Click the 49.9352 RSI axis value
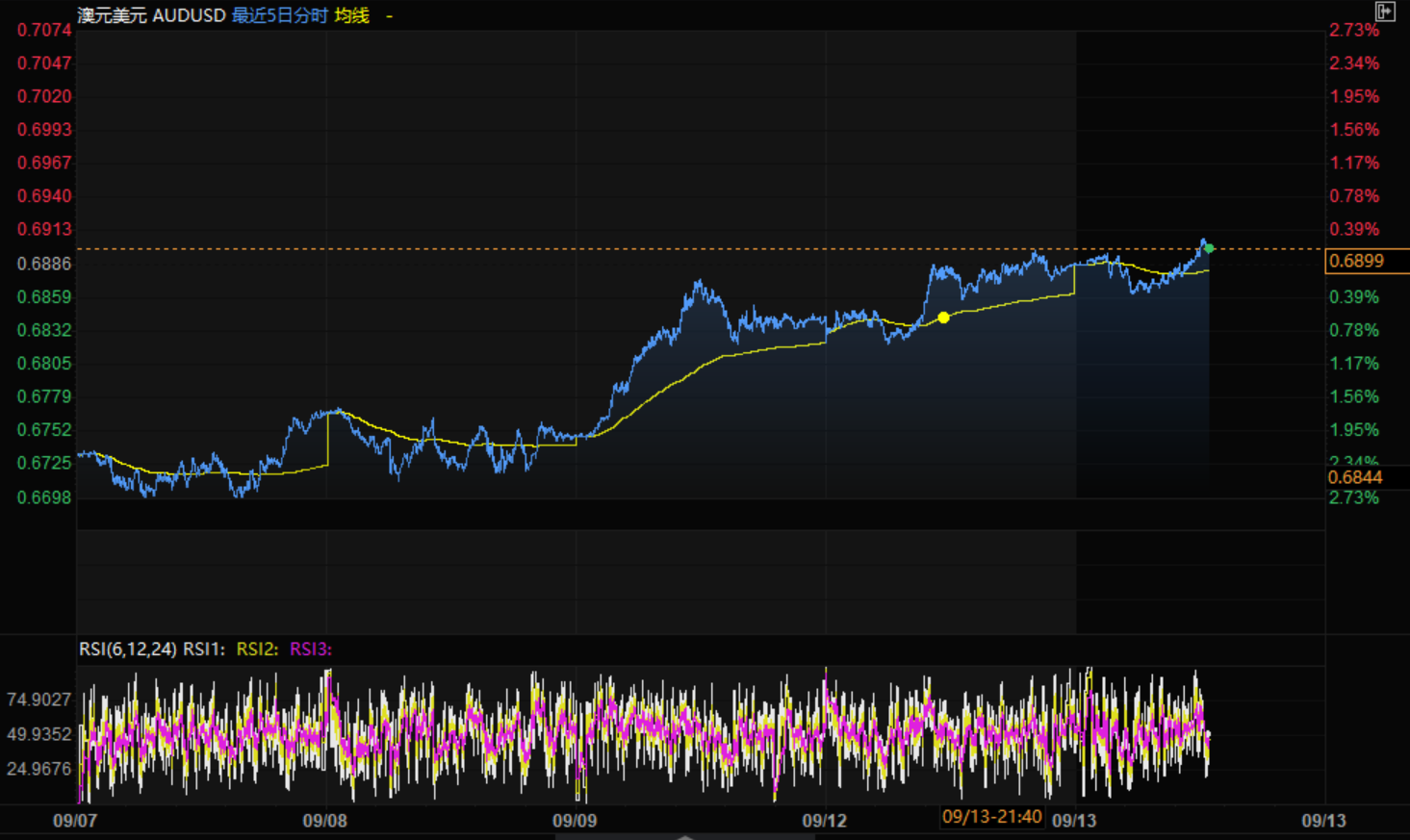The image size is (1410, 840). coord(39,734)
